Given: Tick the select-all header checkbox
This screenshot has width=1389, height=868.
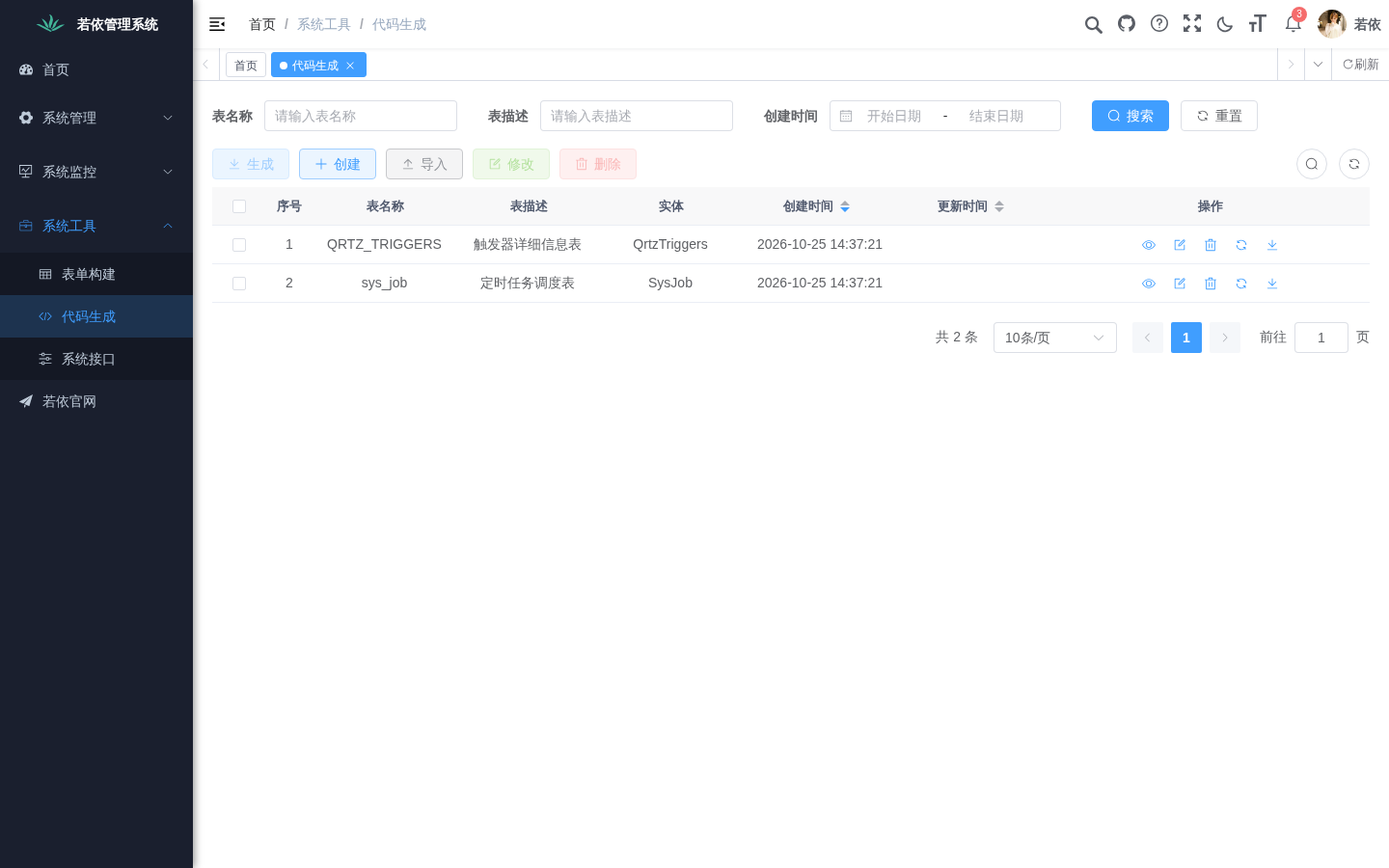Looking at the screenshot, I should pyautogui.click(x=239, y=206).
